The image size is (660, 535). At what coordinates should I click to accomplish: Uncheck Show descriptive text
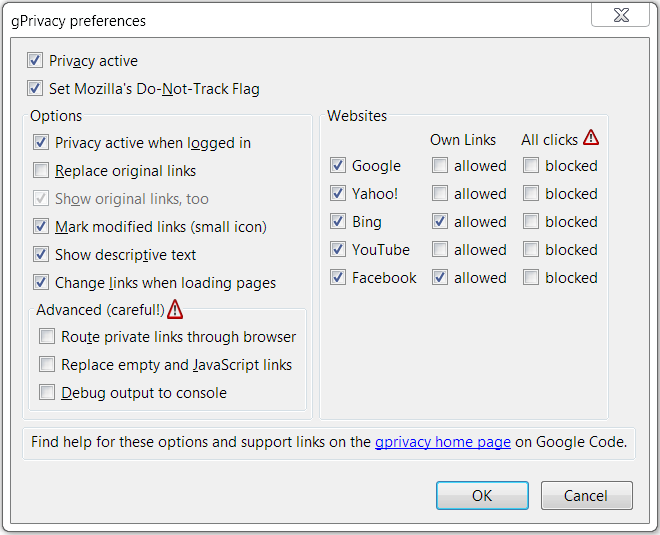[x=41, y=254]
